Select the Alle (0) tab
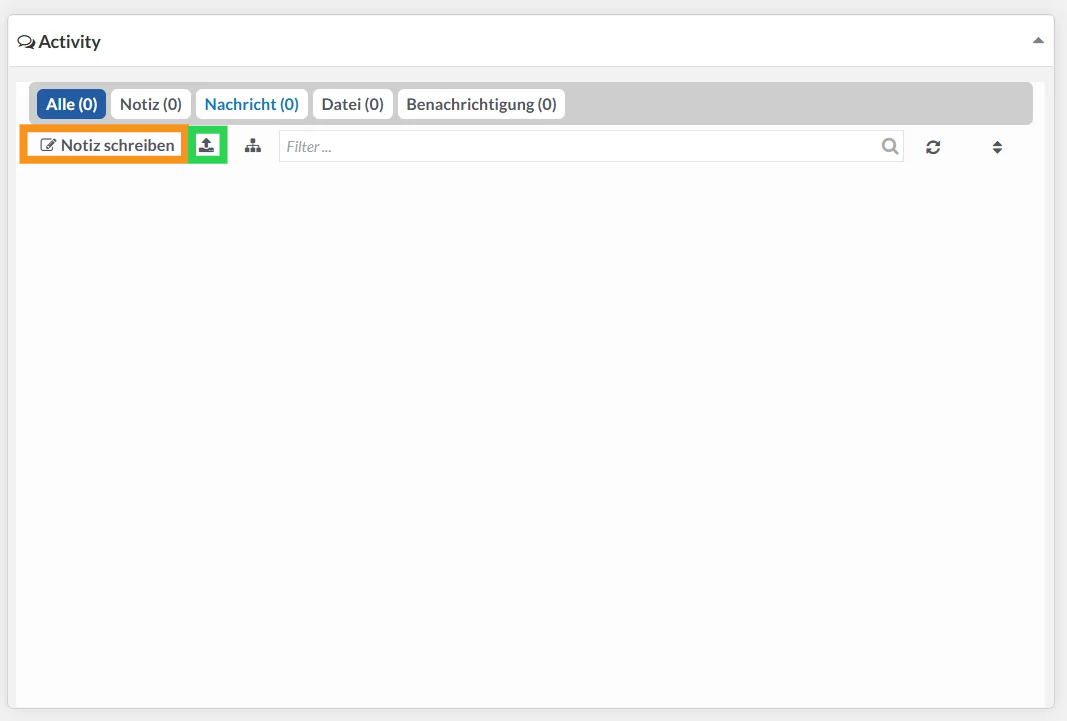 coord(71,104)
